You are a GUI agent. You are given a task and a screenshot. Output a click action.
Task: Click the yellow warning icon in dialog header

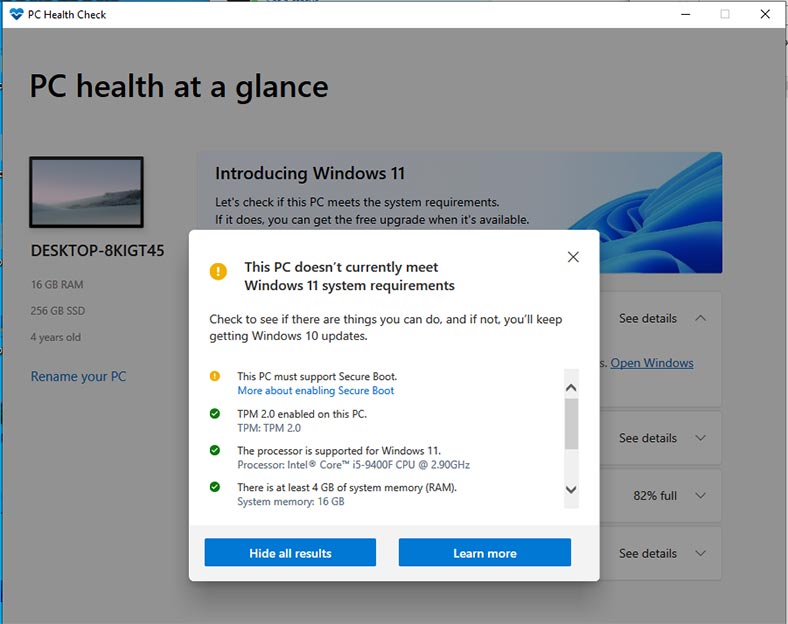coord(218,271)
